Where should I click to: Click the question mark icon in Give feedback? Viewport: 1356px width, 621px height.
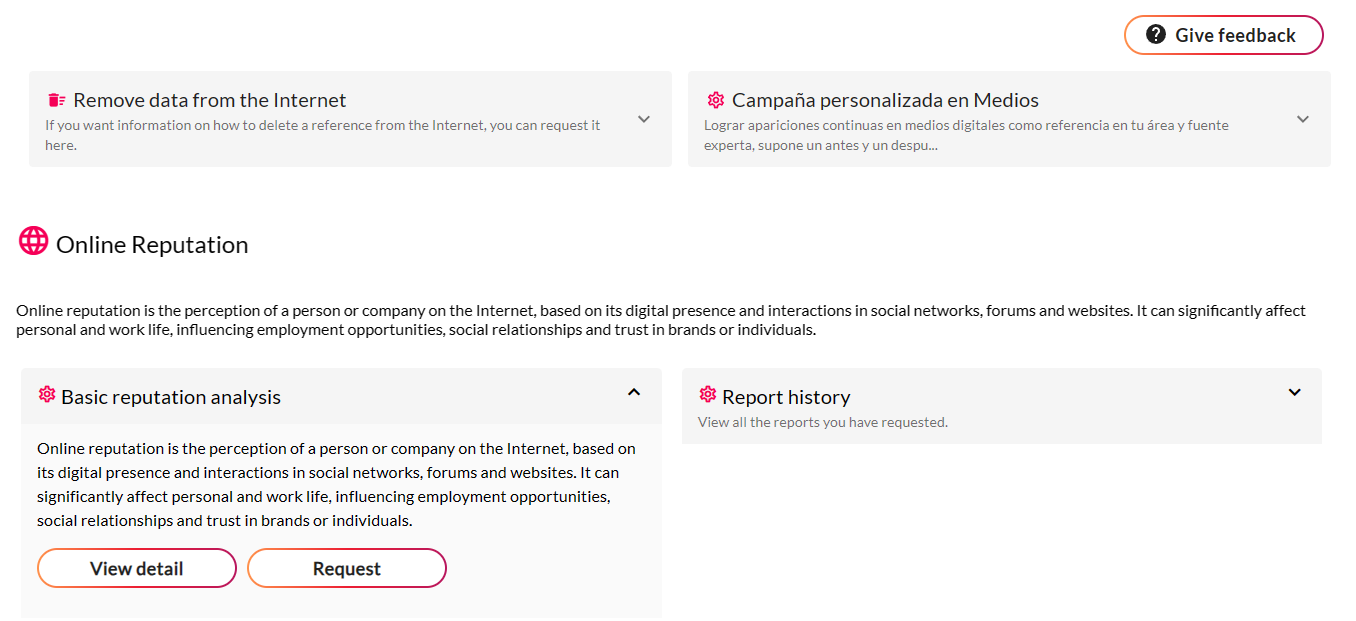tap(1156, 35)
